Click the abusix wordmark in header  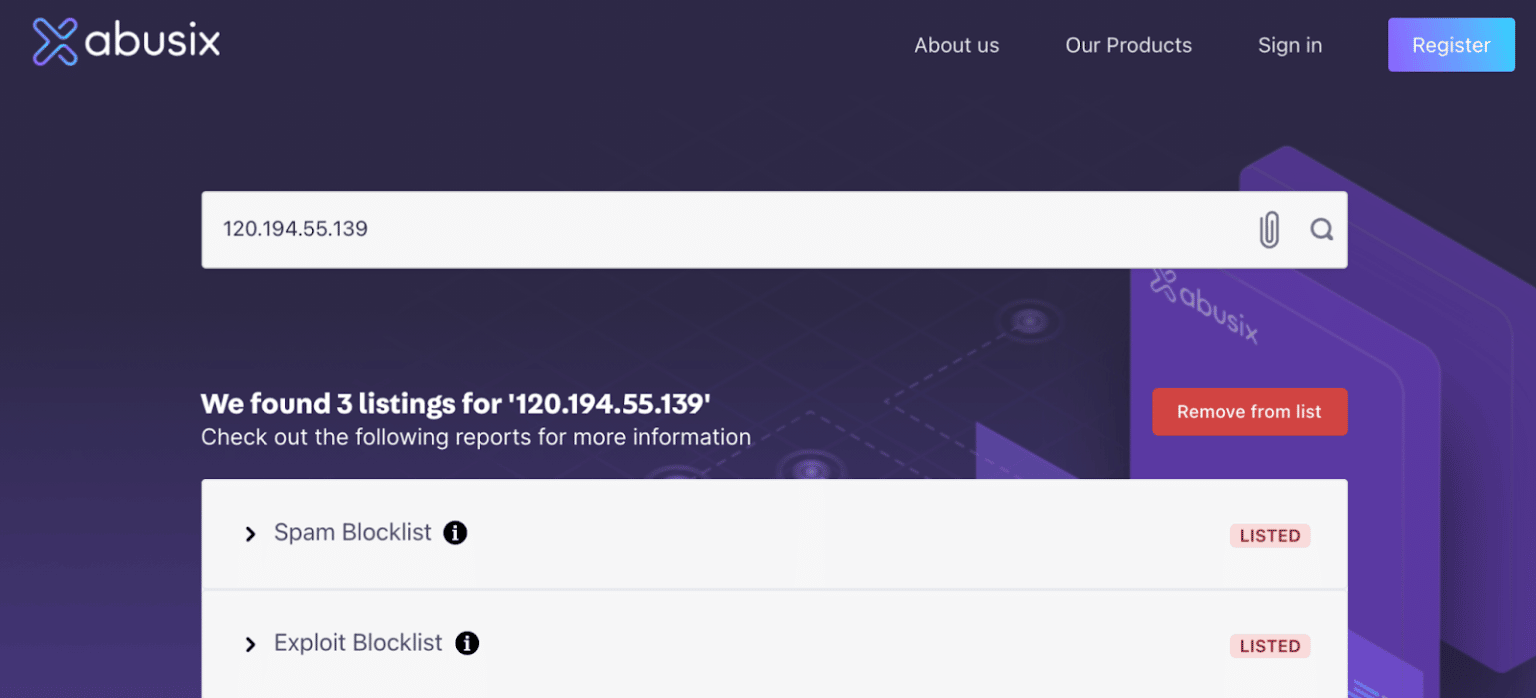(x=152, y=43)
